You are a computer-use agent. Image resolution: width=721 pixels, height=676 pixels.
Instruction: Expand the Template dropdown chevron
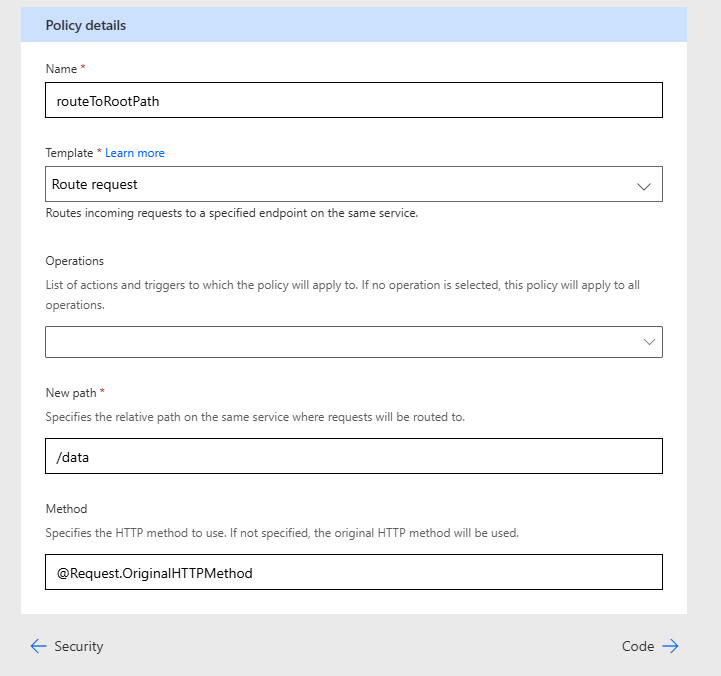(644, 186)
